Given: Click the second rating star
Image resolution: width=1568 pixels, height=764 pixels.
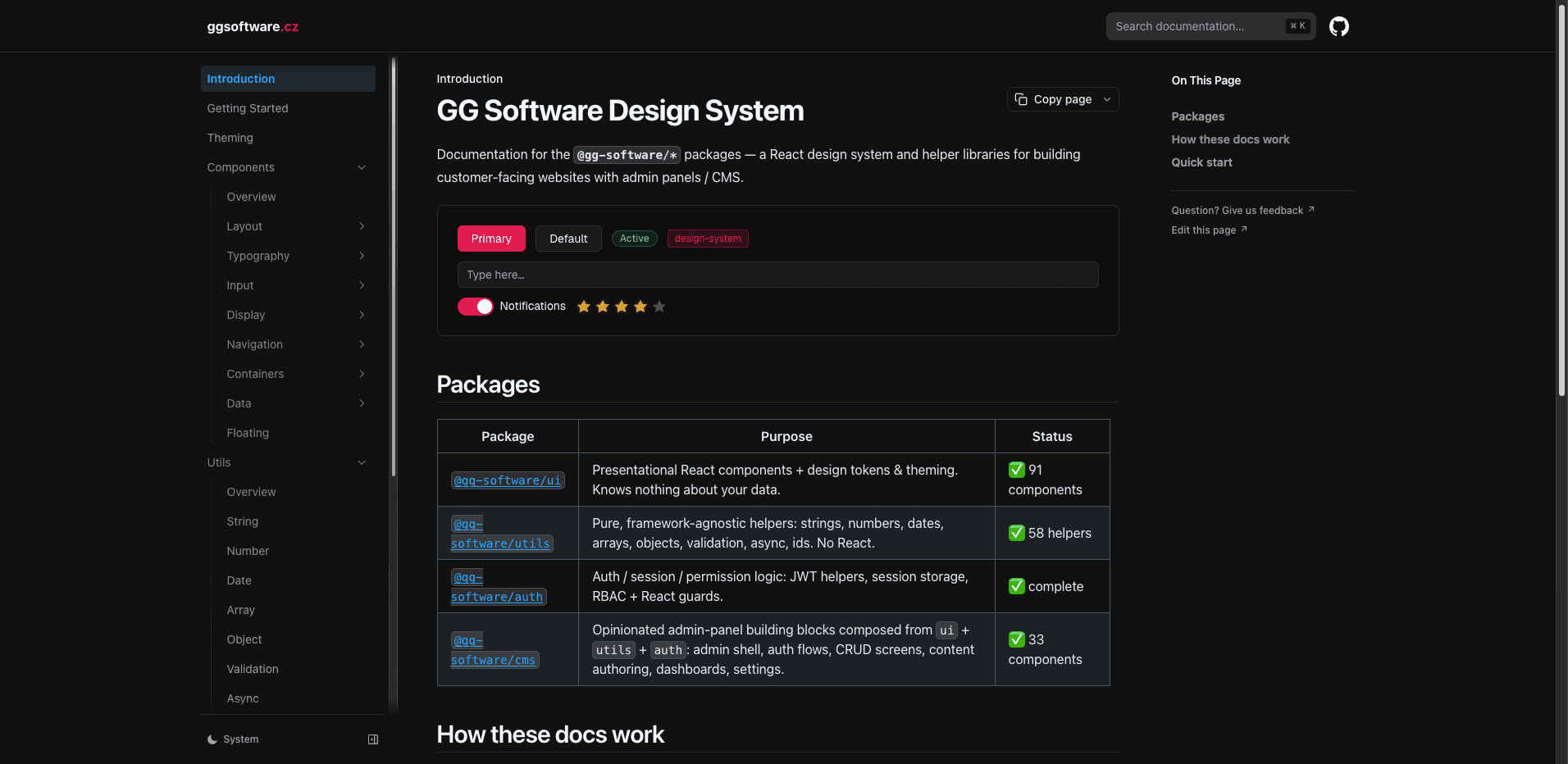Looking at the screenshot, I should pyautogui.click(x=603, y=307).
